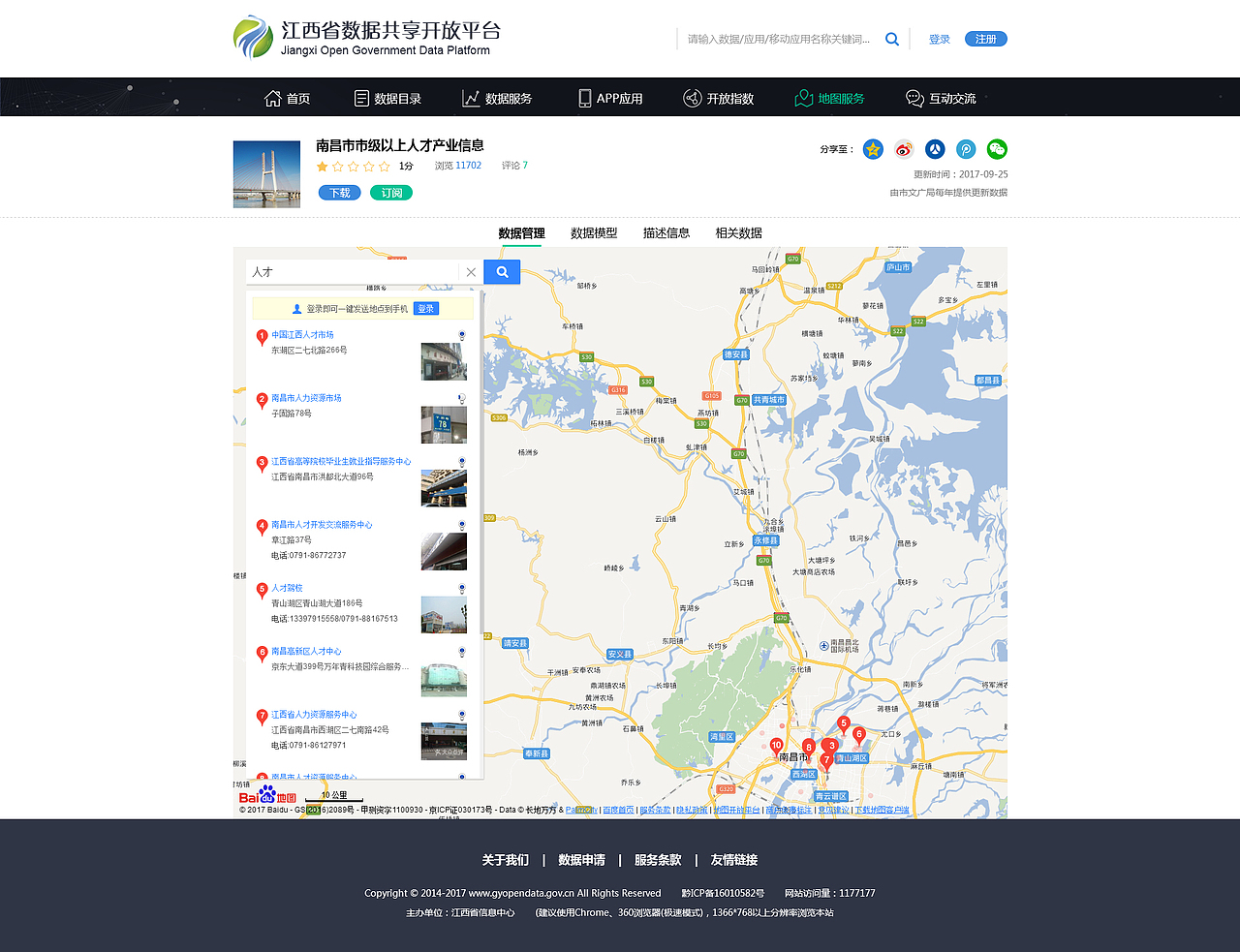The width and height of the screenshot is (1240, 952).
Task: Share via the green WeChat icon
Action: (997, 149)
